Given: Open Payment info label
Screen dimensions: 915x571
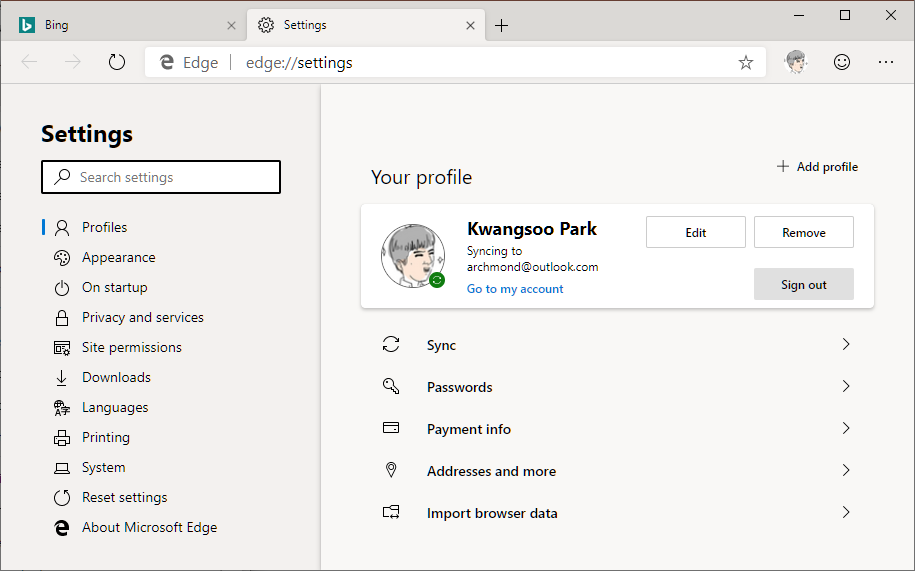Looking at the screenshot, I should [x=469, y=429].
